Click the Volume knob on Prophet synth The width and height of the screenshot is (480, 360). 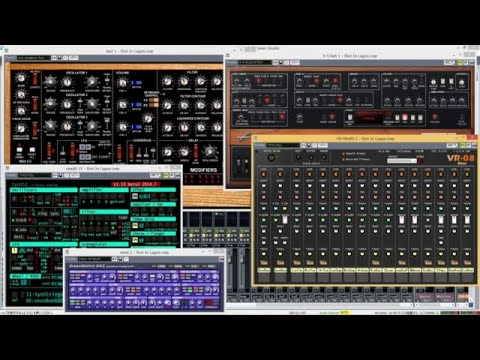tap(462, 82)
